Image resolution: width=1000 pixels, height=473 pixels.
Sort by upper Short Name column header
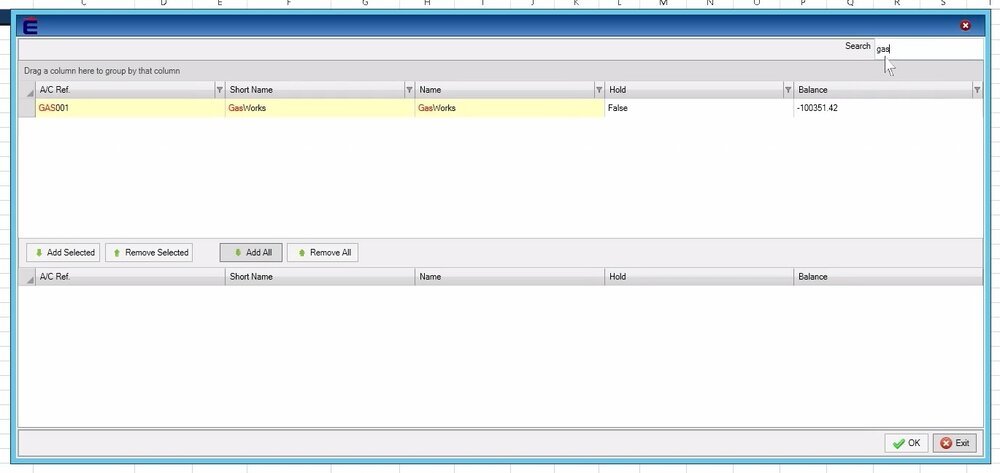click(x=315, y=90)
